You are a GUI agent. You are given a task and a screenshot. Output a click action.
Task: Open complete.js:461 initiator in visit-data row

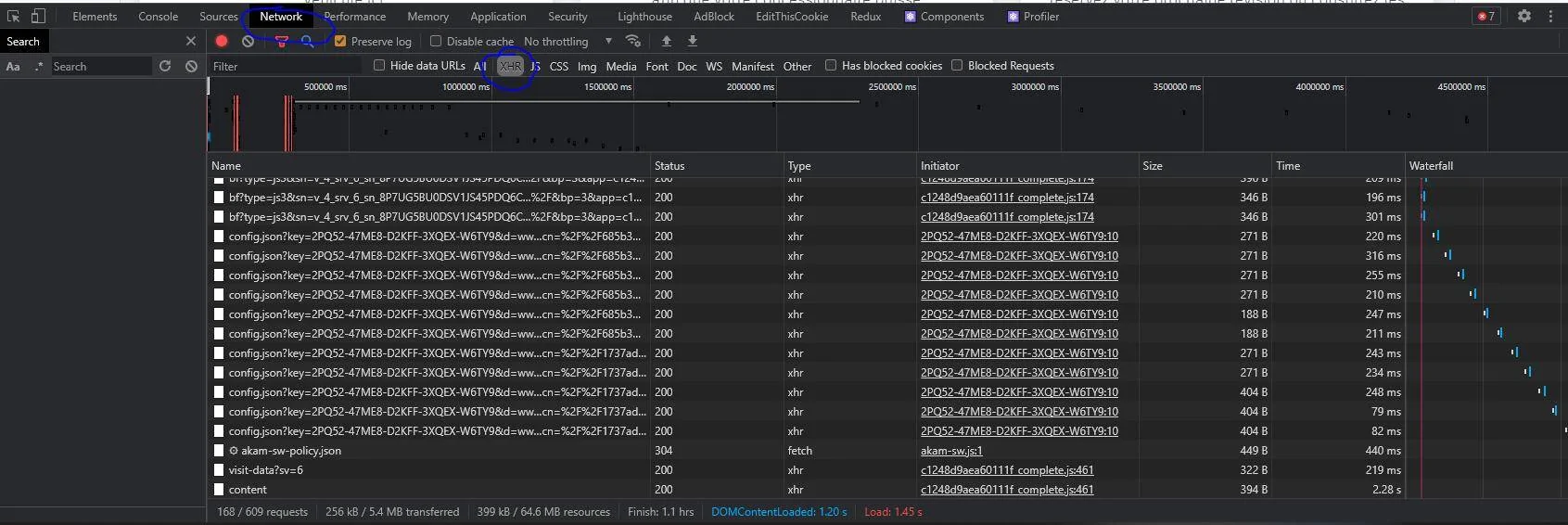(x=1007, y=470)
